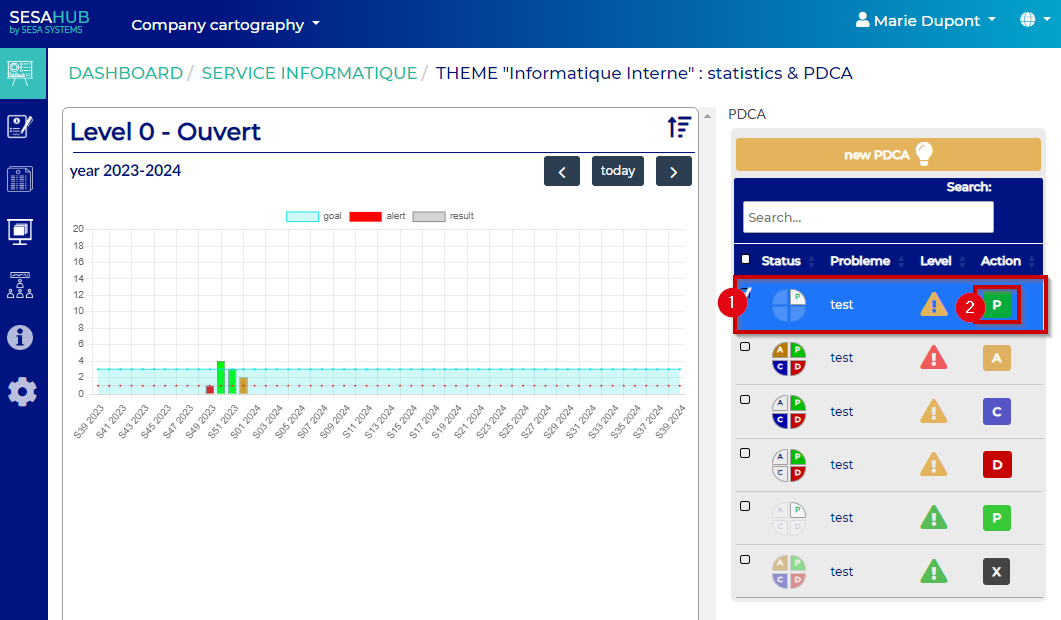The height and width of the screenshot is (620, 1061).
Task: Open the Company cartography dropdown
Action: [x=225, y=24]
